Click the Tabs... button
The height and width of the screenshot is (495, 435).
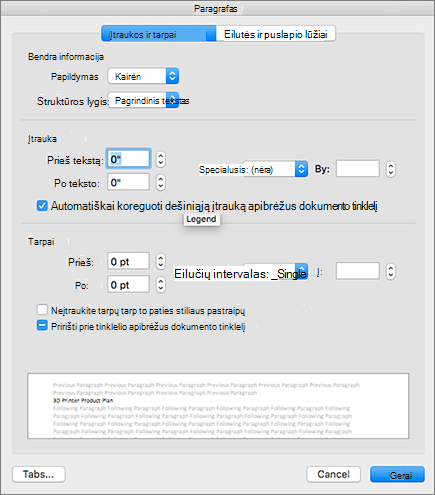click(x=39, y=474)
